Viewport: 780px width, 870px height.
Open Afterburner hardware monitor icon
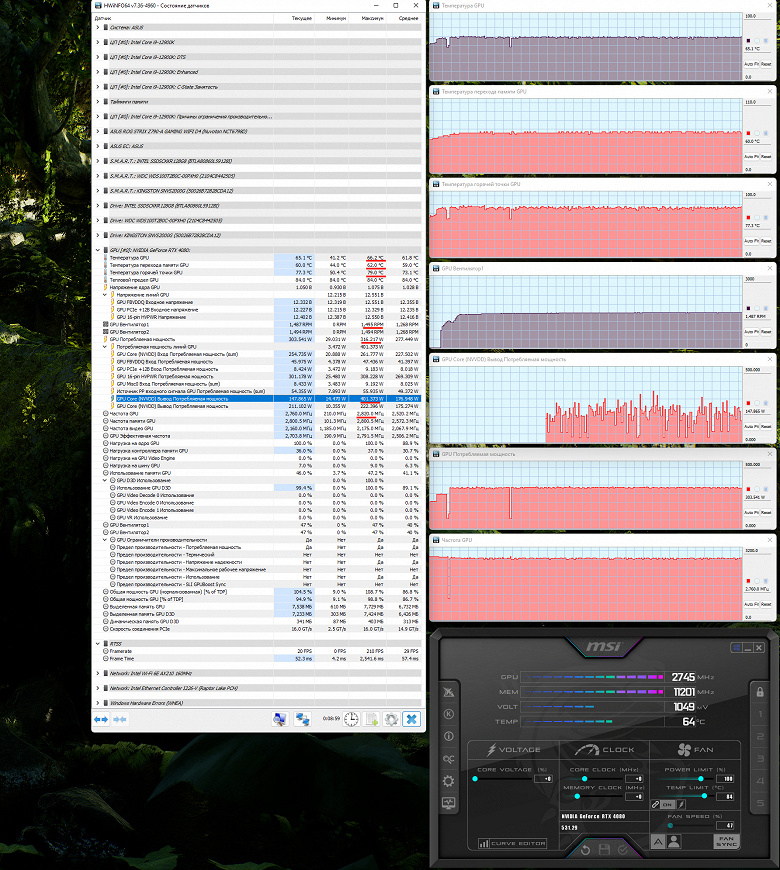tap(448, 803)
